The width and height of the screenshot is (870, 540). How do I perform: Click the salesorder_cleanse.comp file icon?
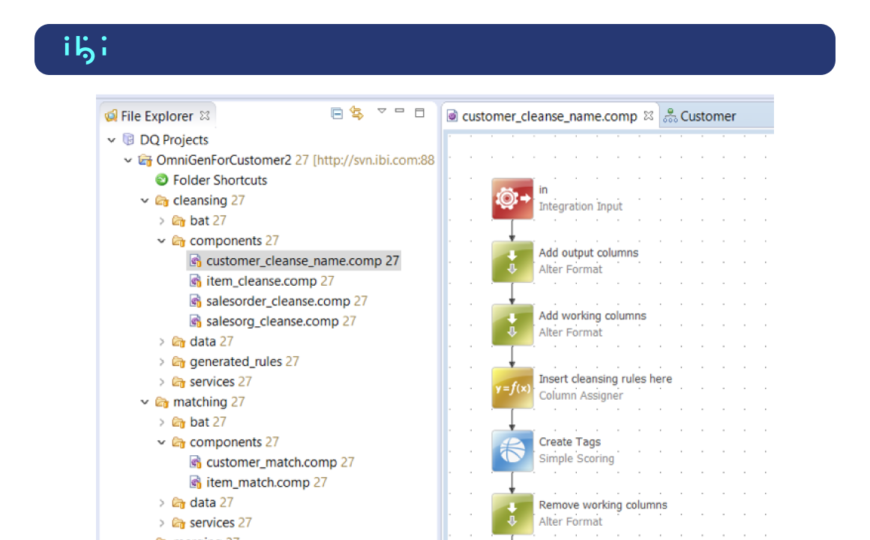point(195,301)
